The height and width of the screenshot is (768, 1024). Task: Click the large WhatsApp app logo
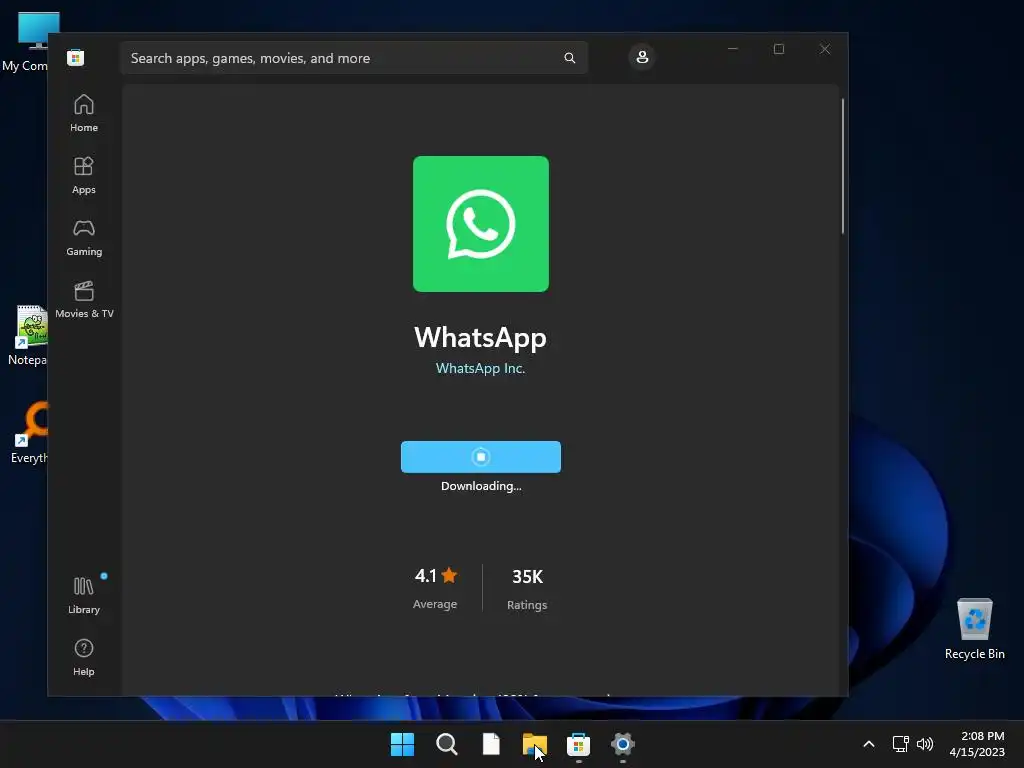[481, 224]
